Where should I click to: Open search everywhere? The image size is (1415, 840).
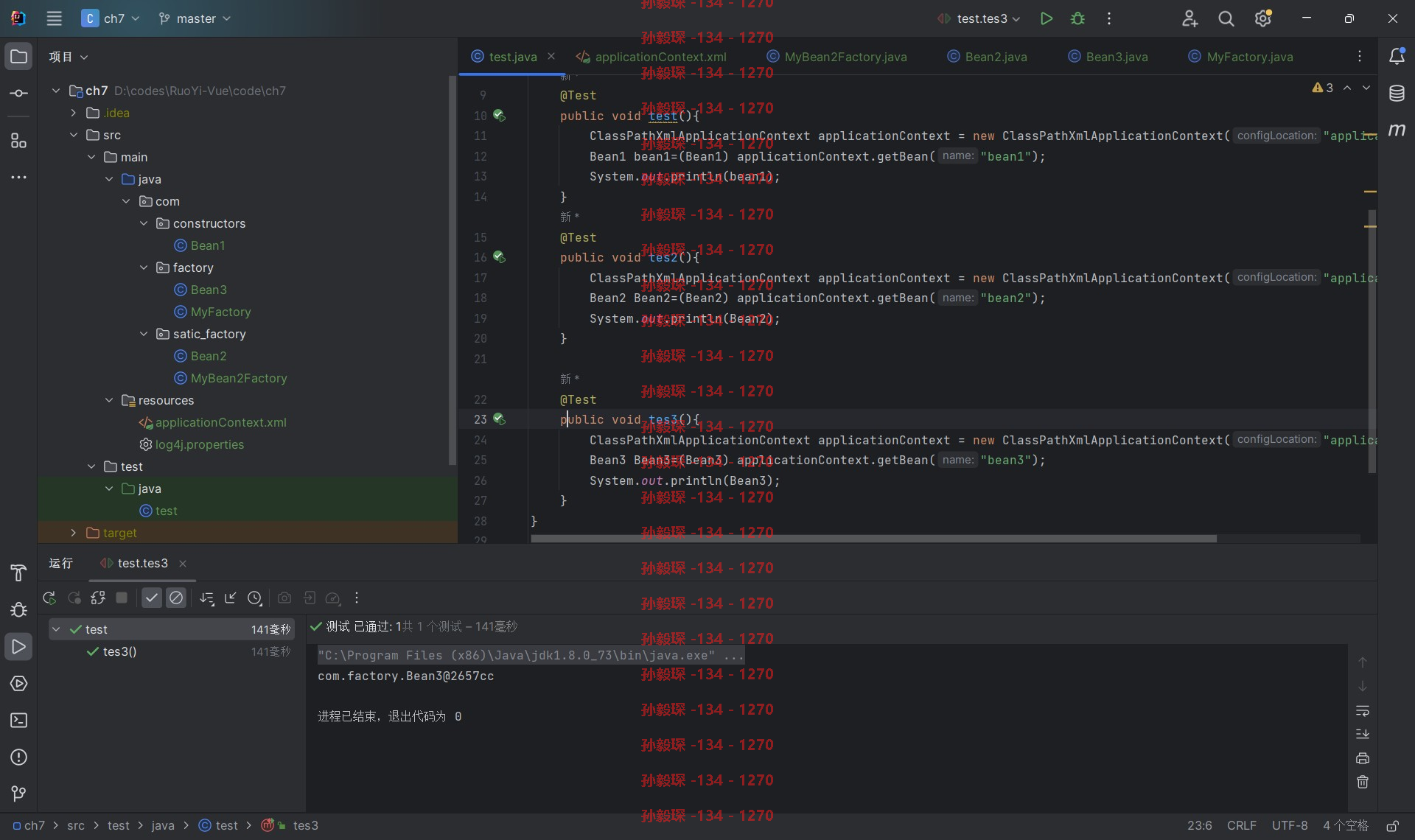1226,18
